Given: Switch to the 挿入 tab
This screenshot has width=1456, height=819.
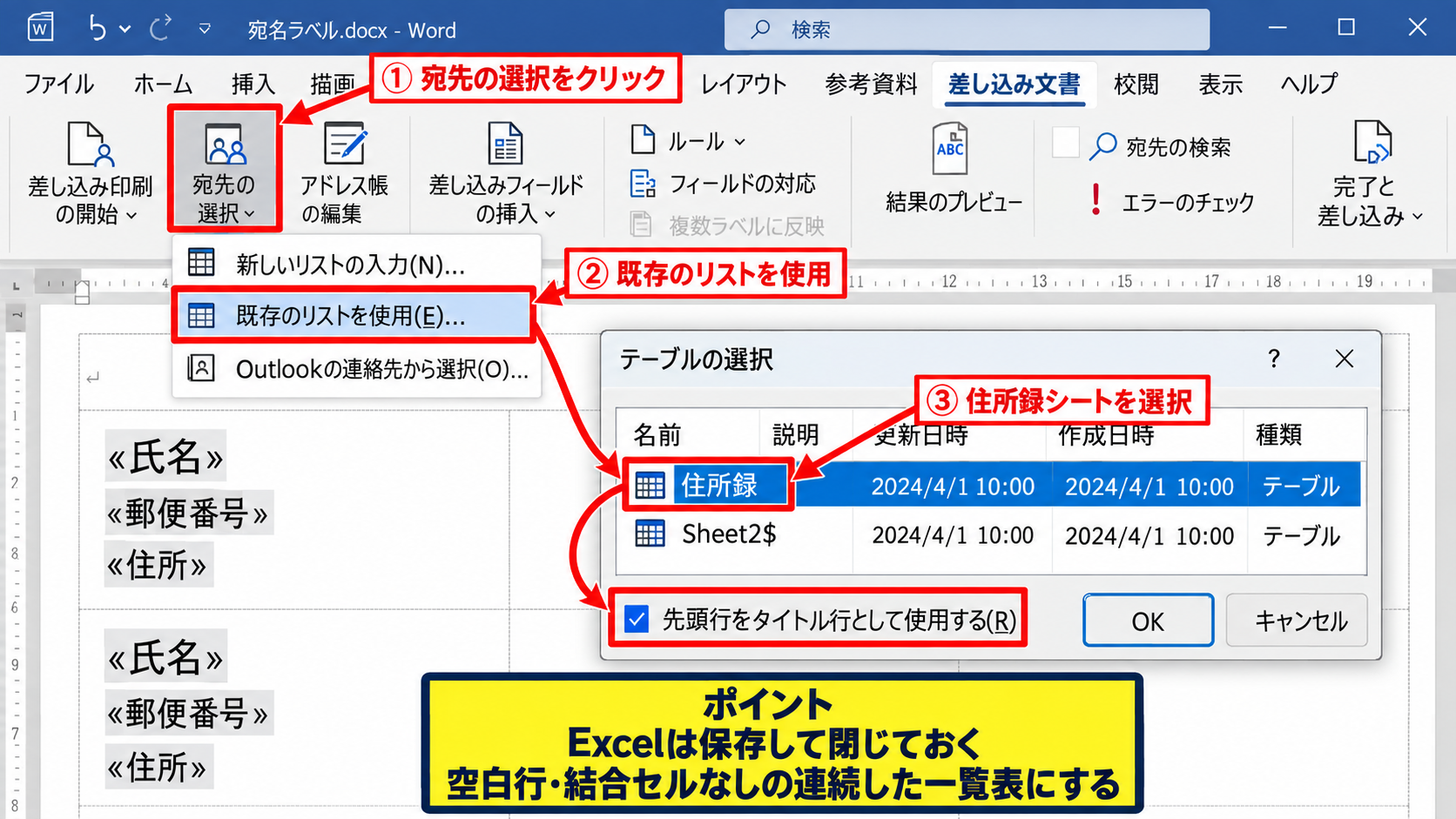Looking at the screenshot, I should click(x=253, y=84).
